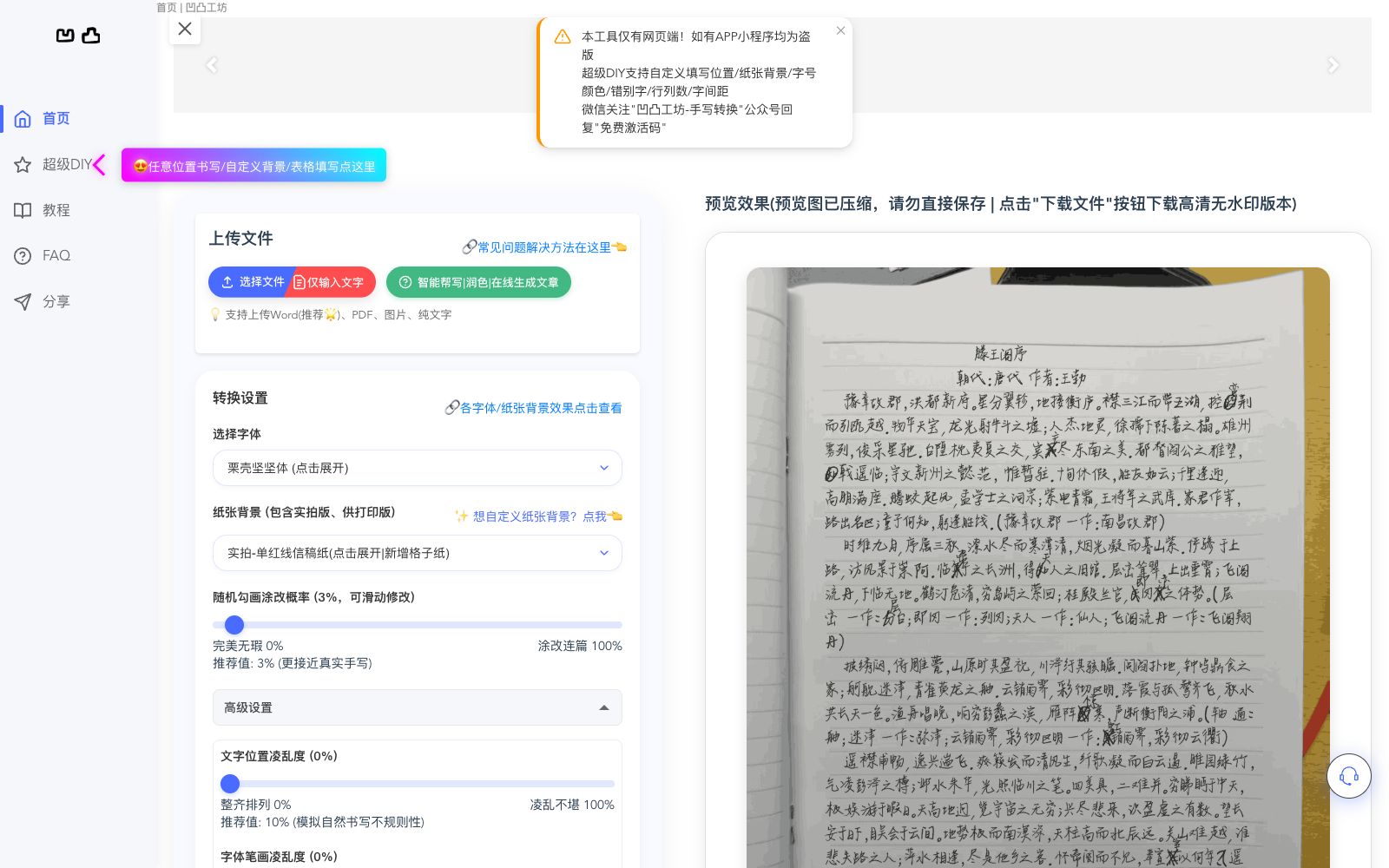Click the warning triangle icon in notification

tap(563, 36)
